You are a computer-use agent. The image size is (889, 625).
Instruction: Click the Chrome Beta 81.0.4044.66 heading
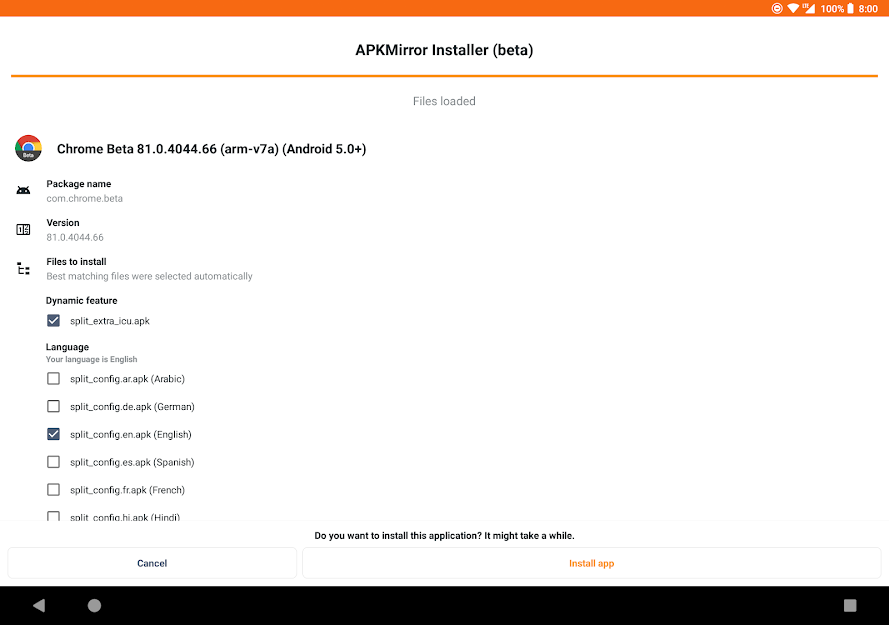click(x=211, y=149)
